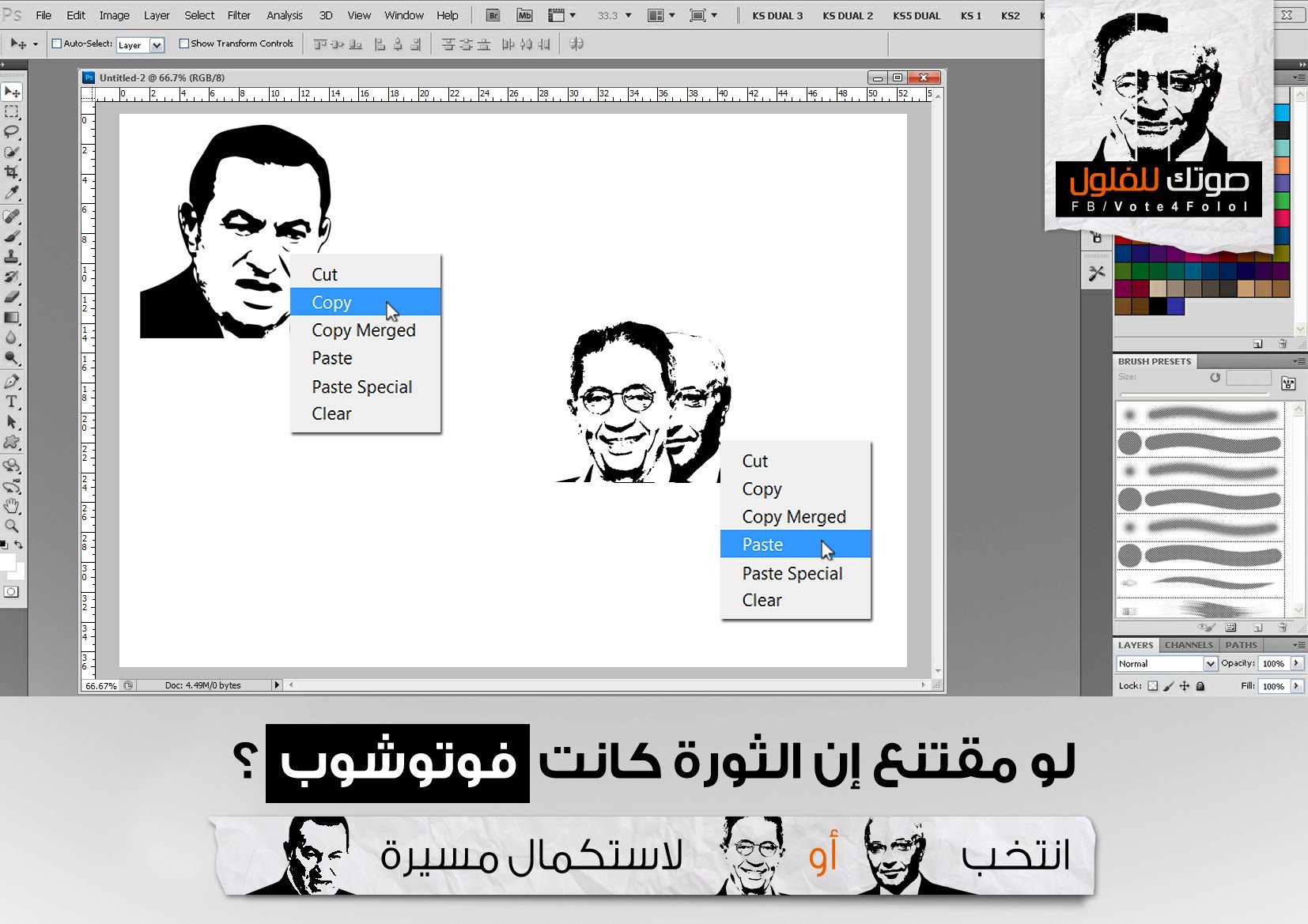The width and height of the screenshot is (1308, 924).
Task: Pick the black swatch in the Swatches panel
Action: (x=1158, y=306)
